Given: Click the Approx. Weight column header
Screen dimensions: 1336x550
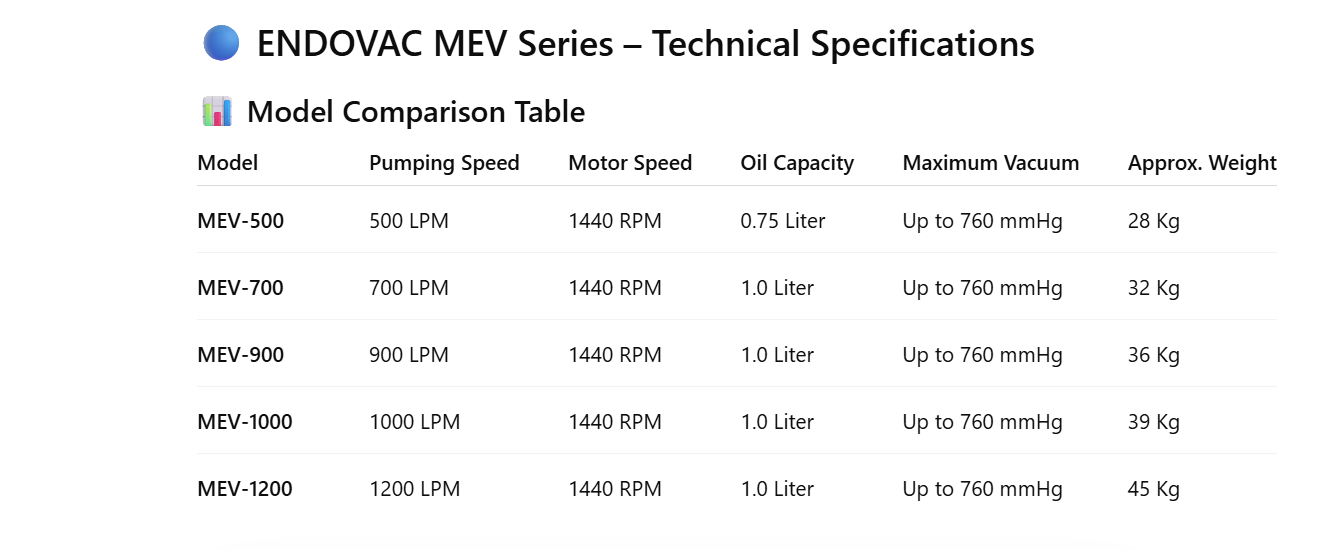Looking at the screenshot, I should pos(1202,163).
